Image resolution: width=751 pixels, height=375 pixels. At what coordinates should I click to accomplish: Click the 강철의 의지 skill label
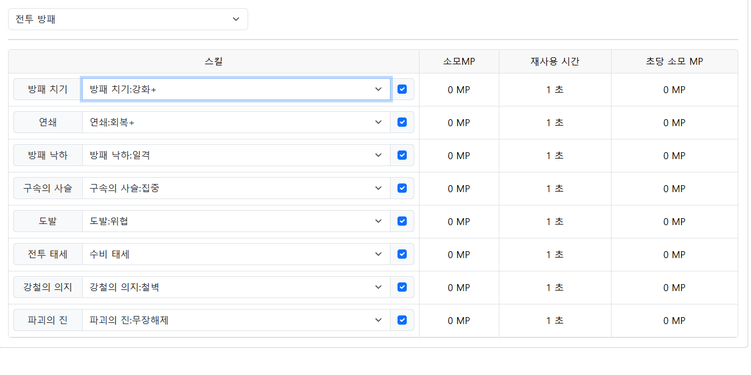pyautogui.click(x=48, y=287)
